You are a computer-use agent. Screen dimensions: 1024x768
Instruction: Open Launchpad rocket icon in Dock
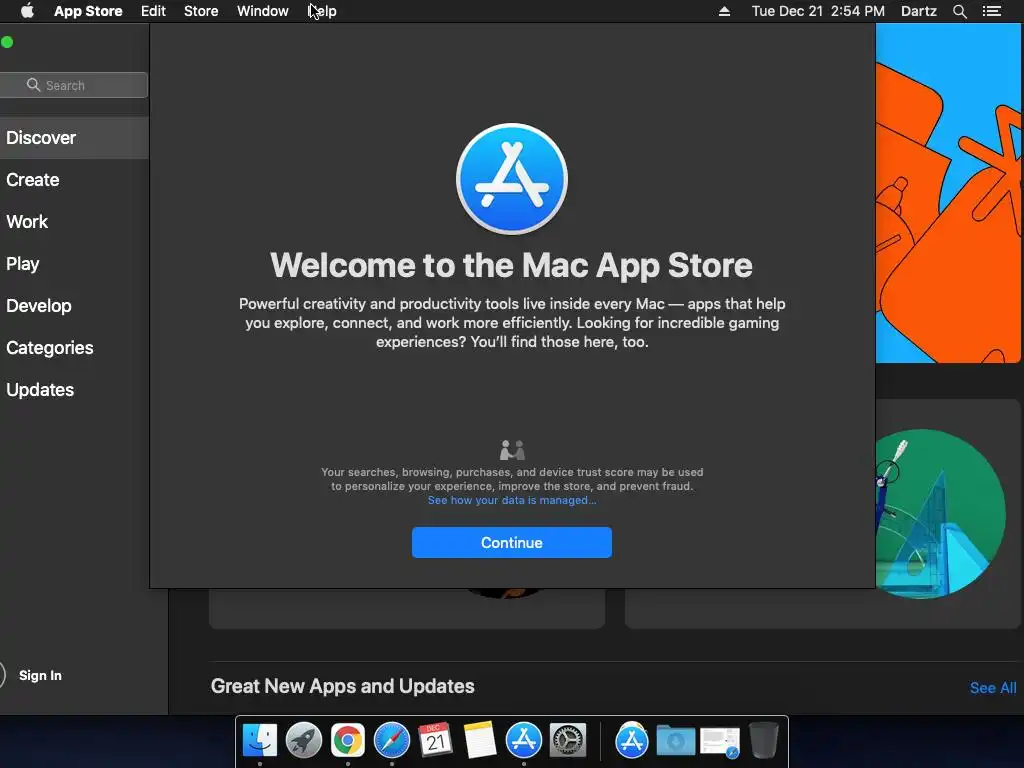[304, 741]
